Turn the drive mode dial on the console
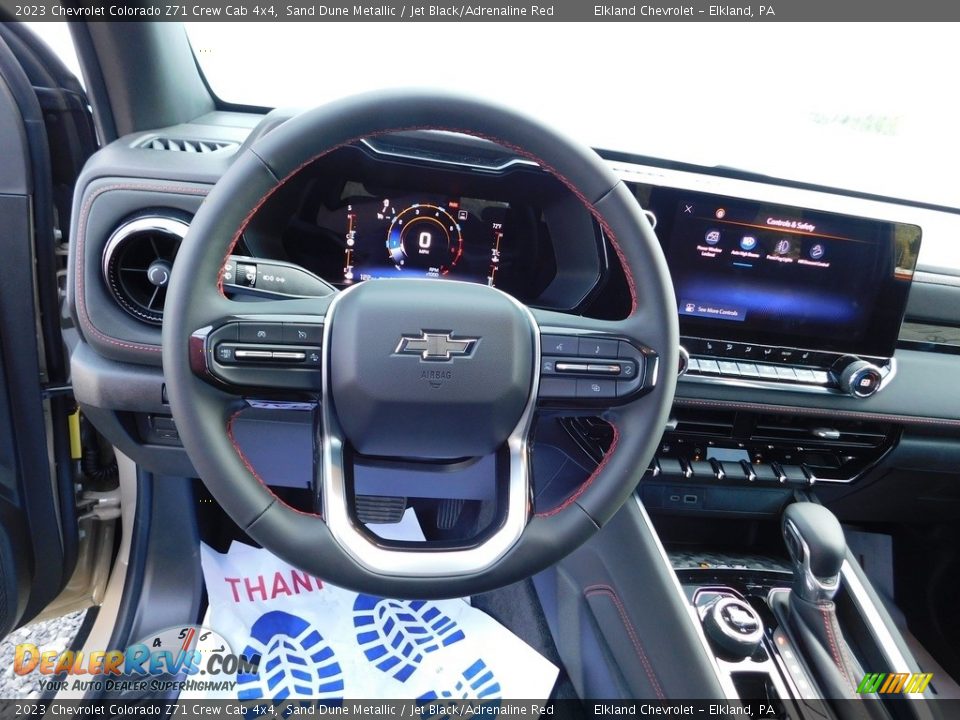 coord(732,624)
